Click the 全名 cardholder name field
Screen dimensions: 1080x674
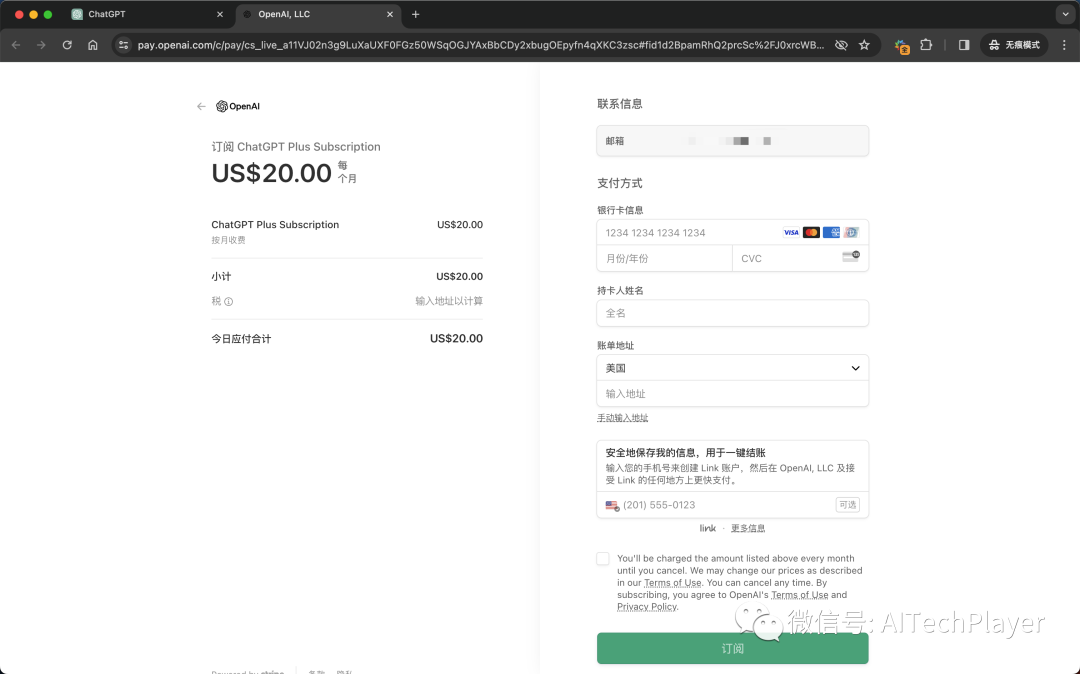(732, 313)
